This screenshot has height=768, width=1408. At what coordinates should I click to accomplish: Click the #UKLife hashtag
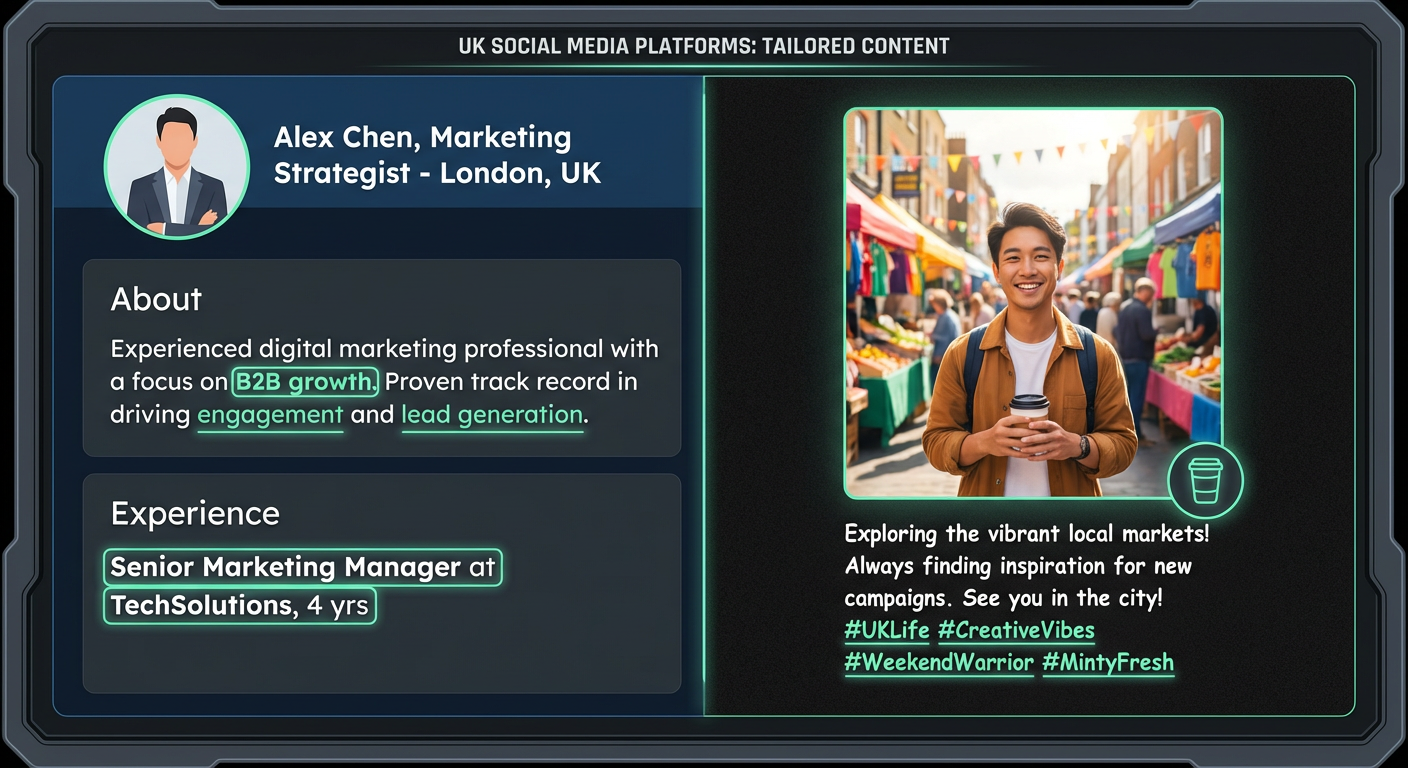887,631
